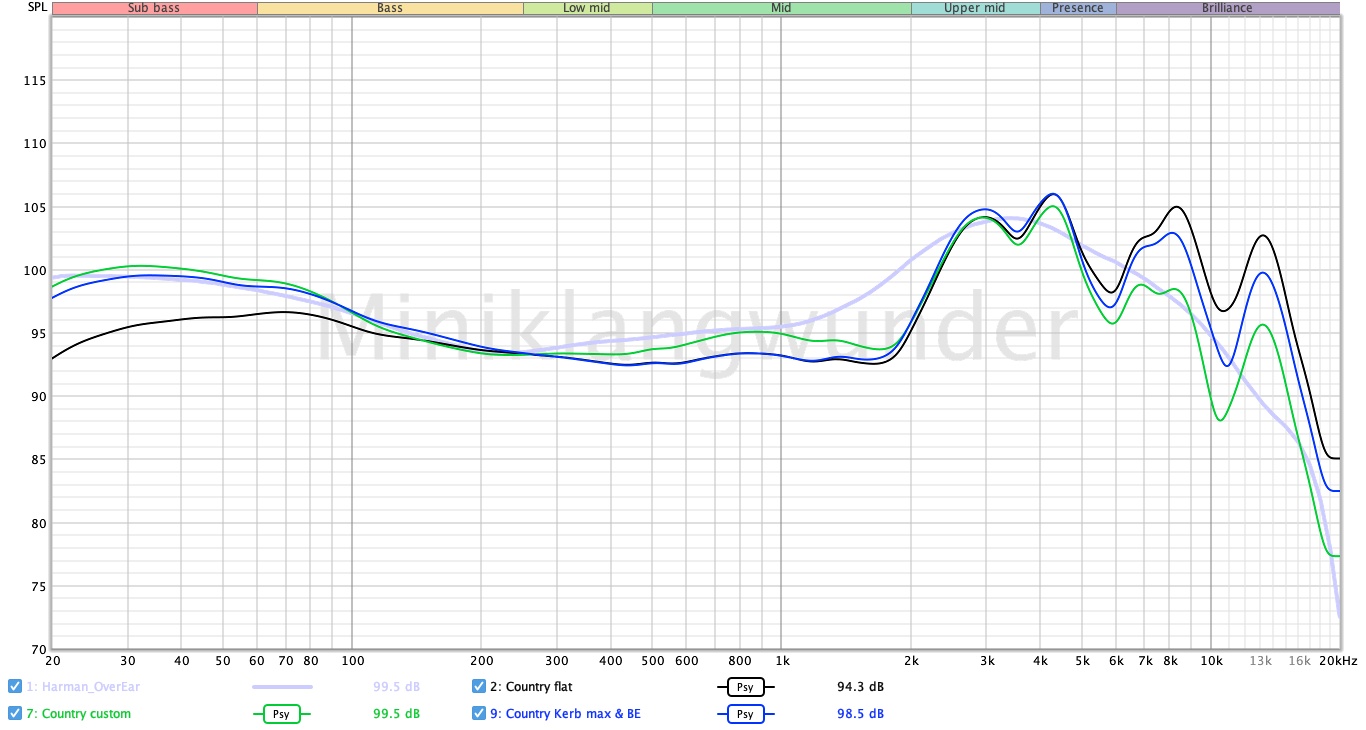Click the 98.5 dB value for Country Kerb
This screenshot has width=1366, height=730.
pyautogui.click(x=860, y=714)
